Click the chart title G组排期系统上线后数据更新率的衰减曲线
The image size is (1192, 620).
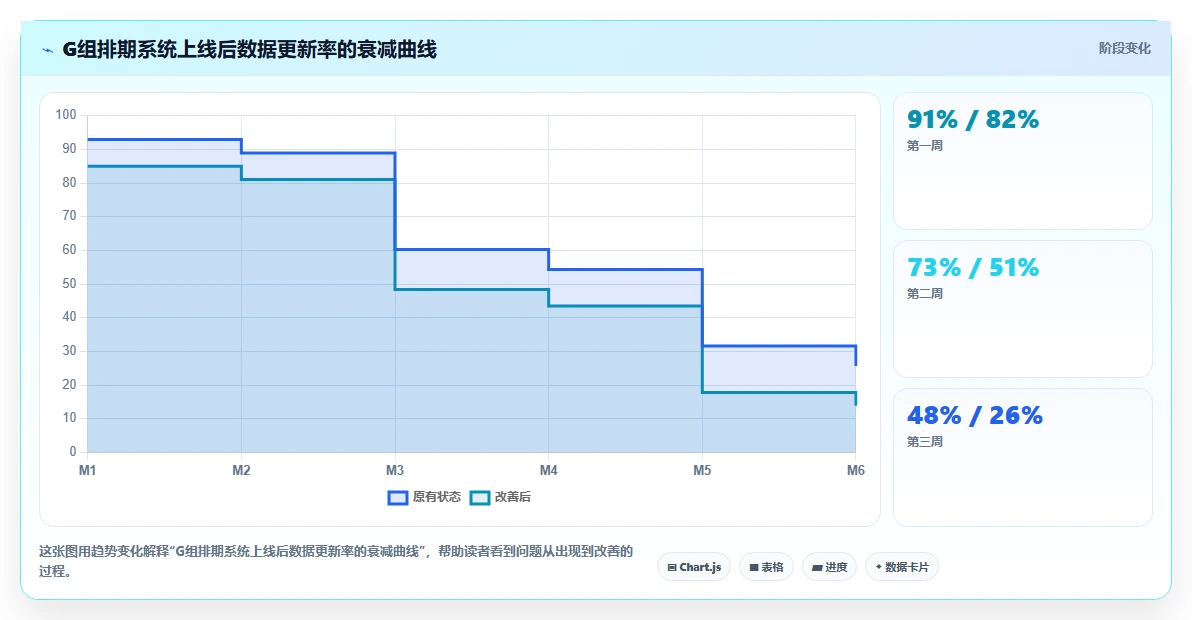point(249,50)
